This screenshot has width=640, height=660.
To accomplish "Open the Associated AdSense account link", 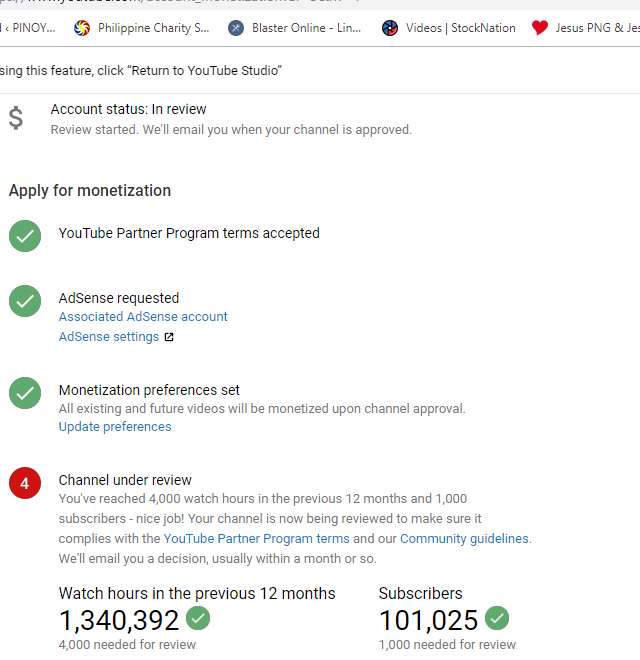I will click(x=143, y=317).
